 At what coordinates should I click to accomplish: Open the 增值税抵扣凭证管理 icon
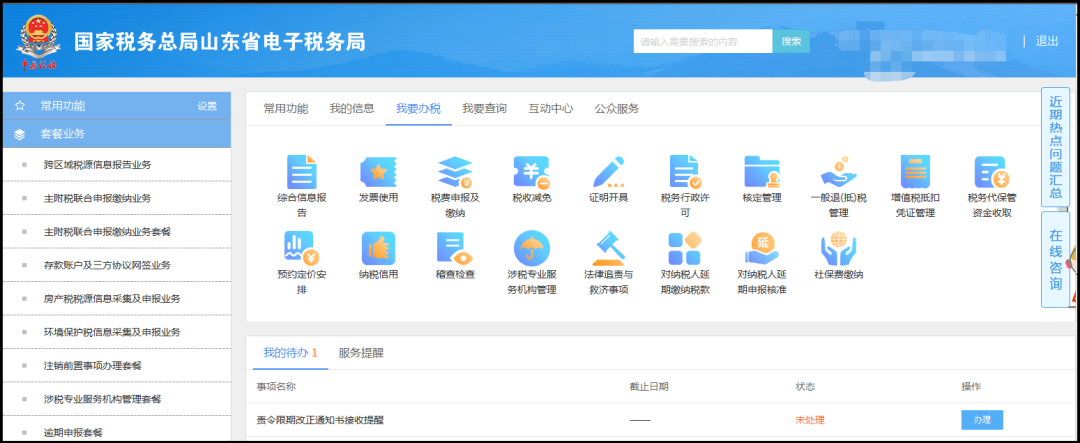click(x=915, y=172)
